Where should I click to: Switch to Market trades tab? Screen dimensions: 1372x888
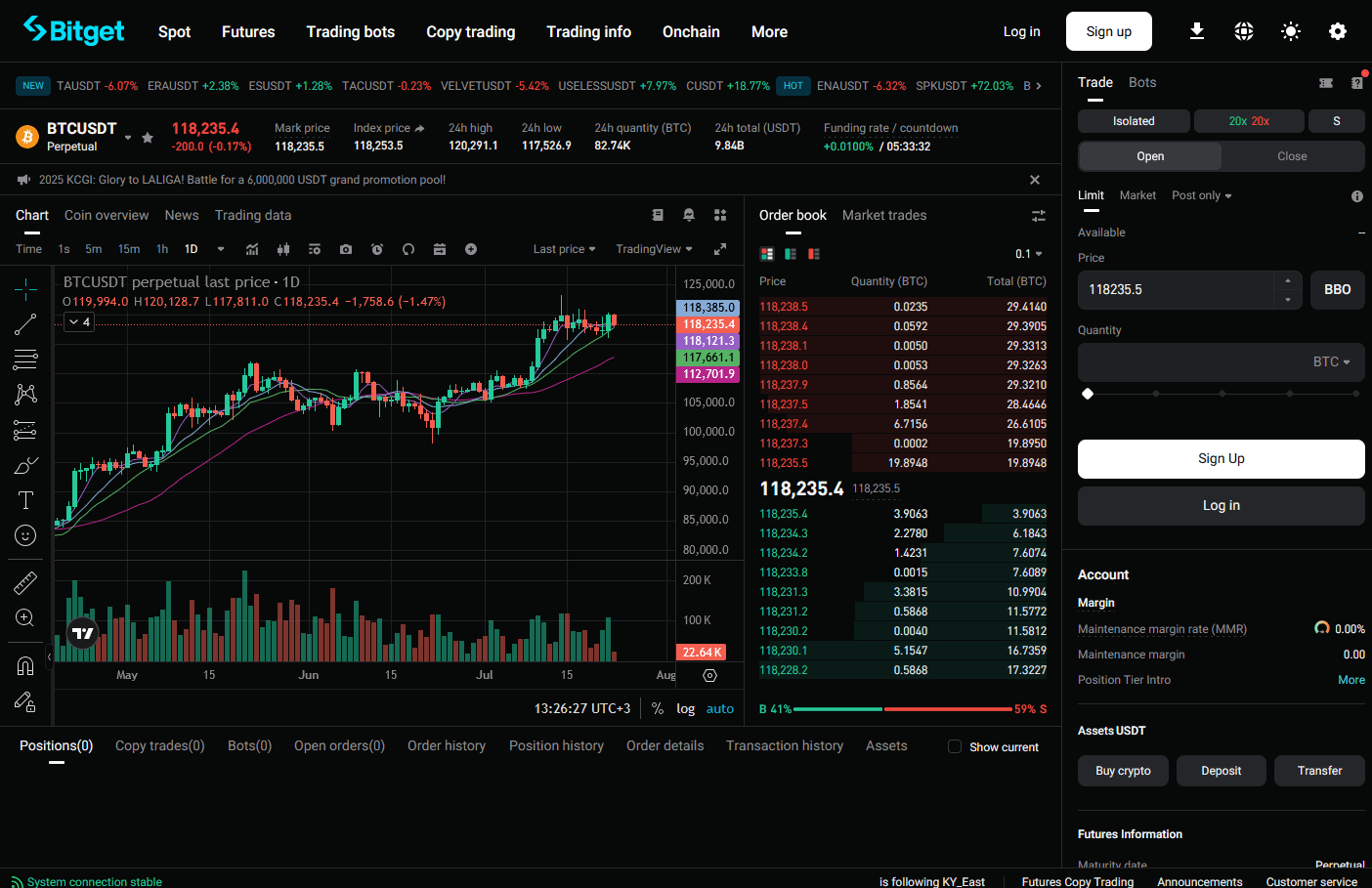(884, 215)
